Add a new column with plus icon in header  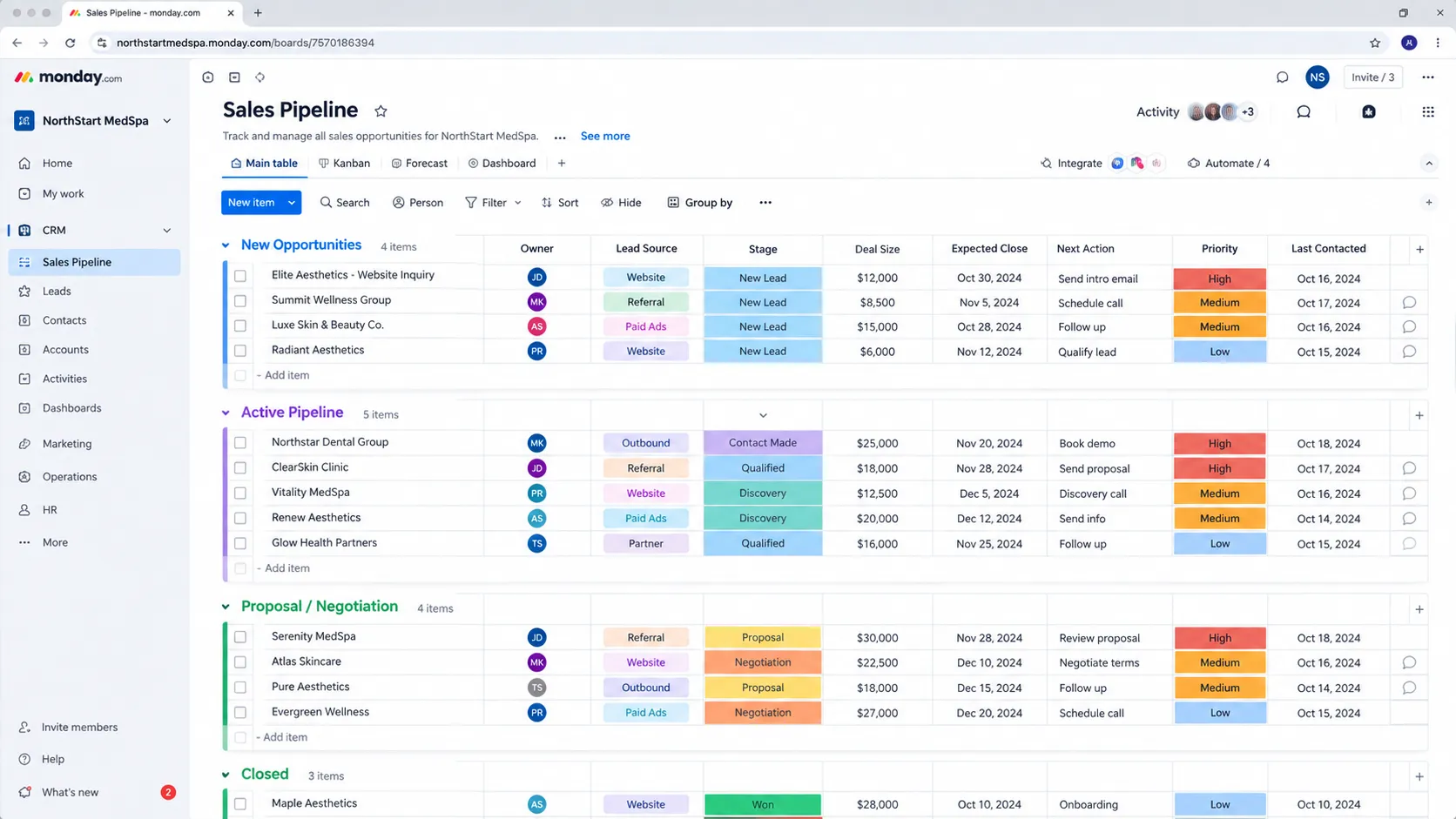tap(1419, 249)
